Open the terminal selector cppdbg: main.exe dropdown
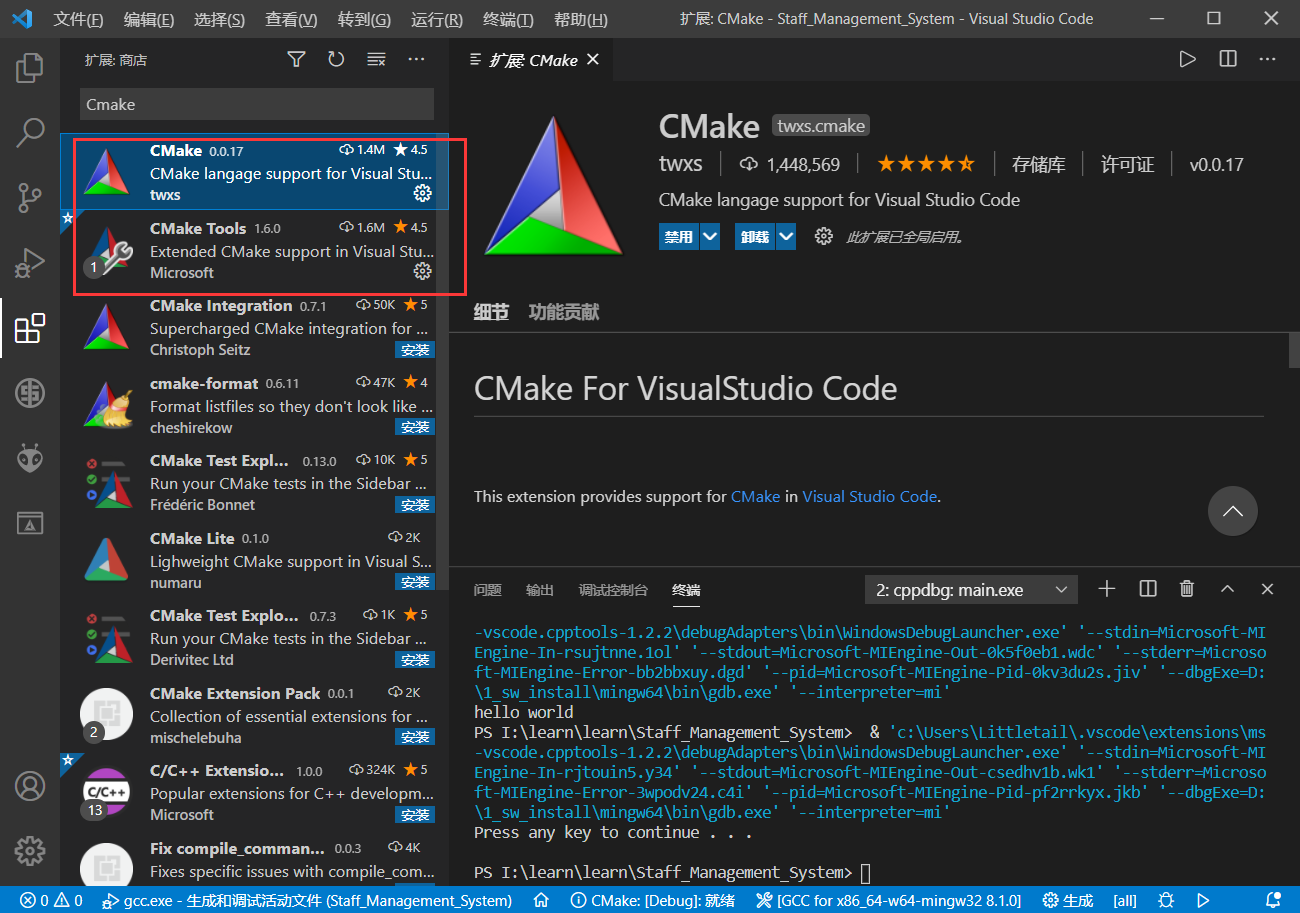The height and width of the screenshot is (913, 1300). [971, 590]
